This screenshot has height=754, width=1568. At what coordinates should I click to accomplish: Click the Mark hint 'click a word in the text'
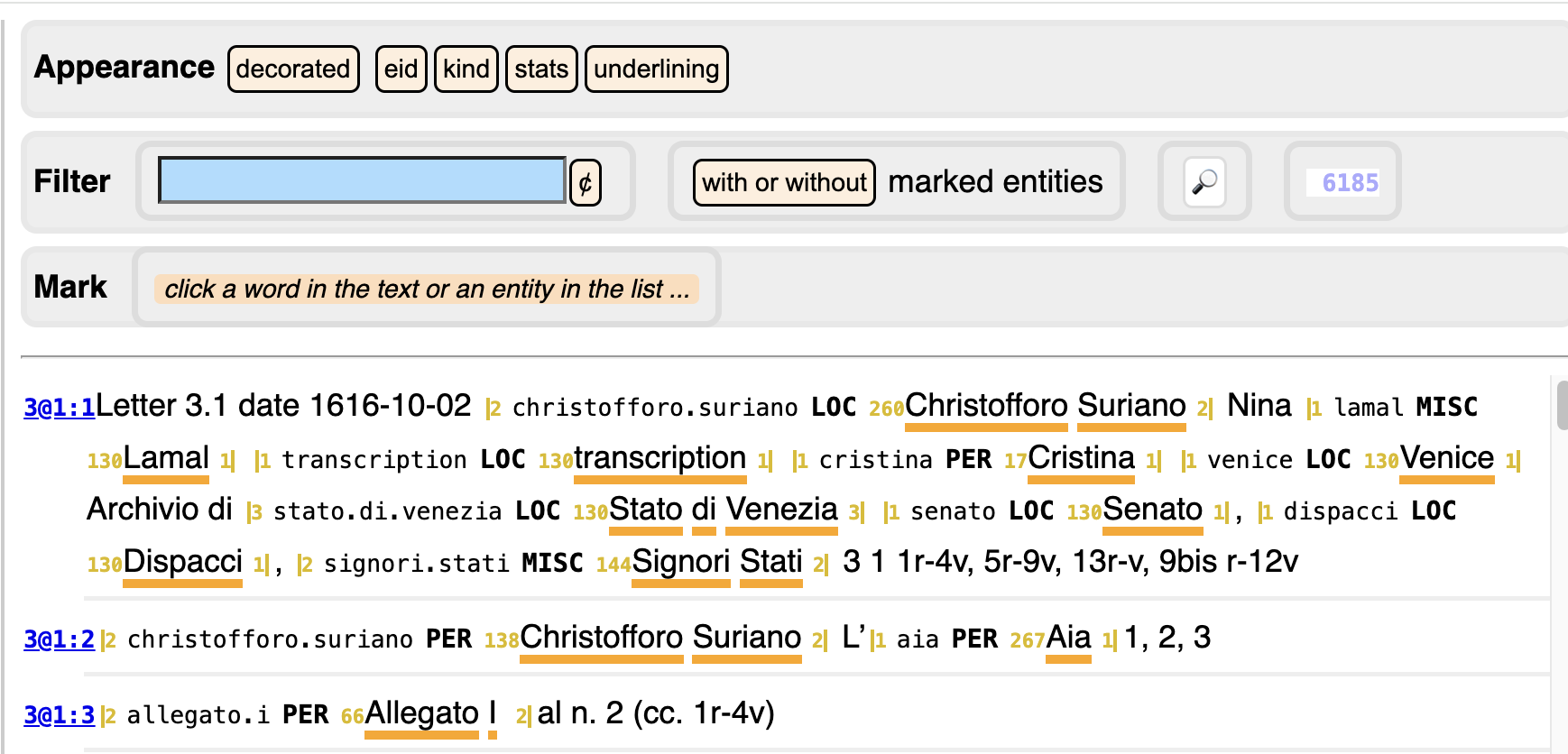coord(427,289)
